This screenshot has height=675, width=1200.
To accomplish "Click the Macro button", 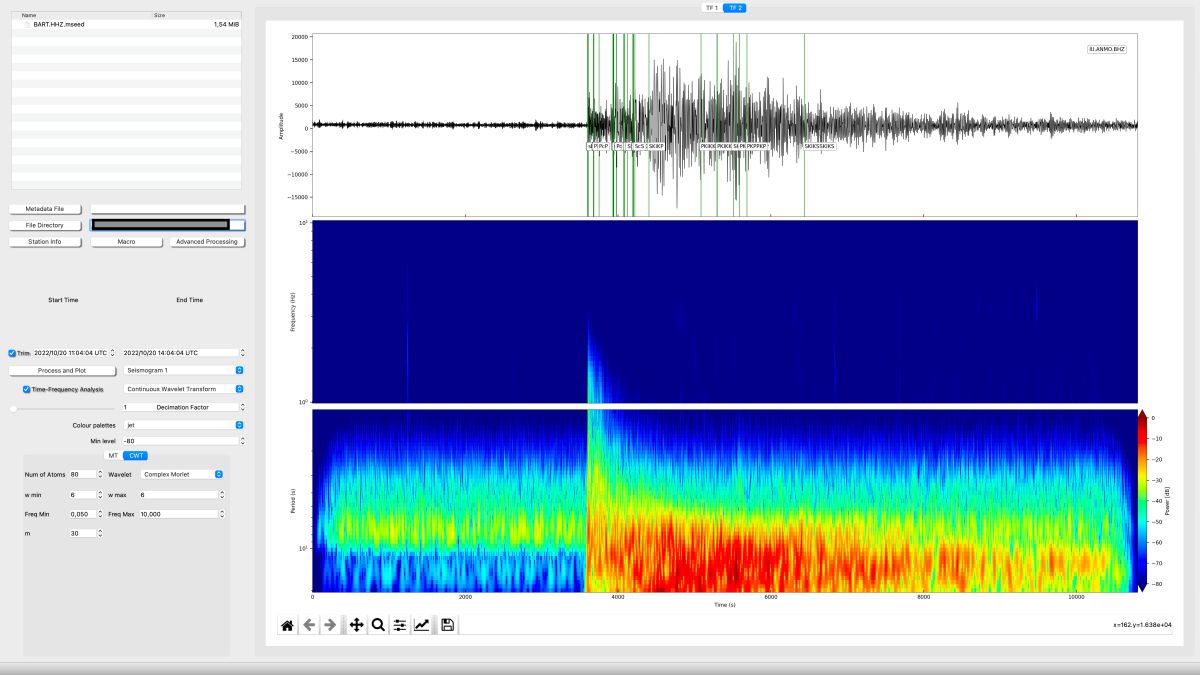I will (126, 242).
